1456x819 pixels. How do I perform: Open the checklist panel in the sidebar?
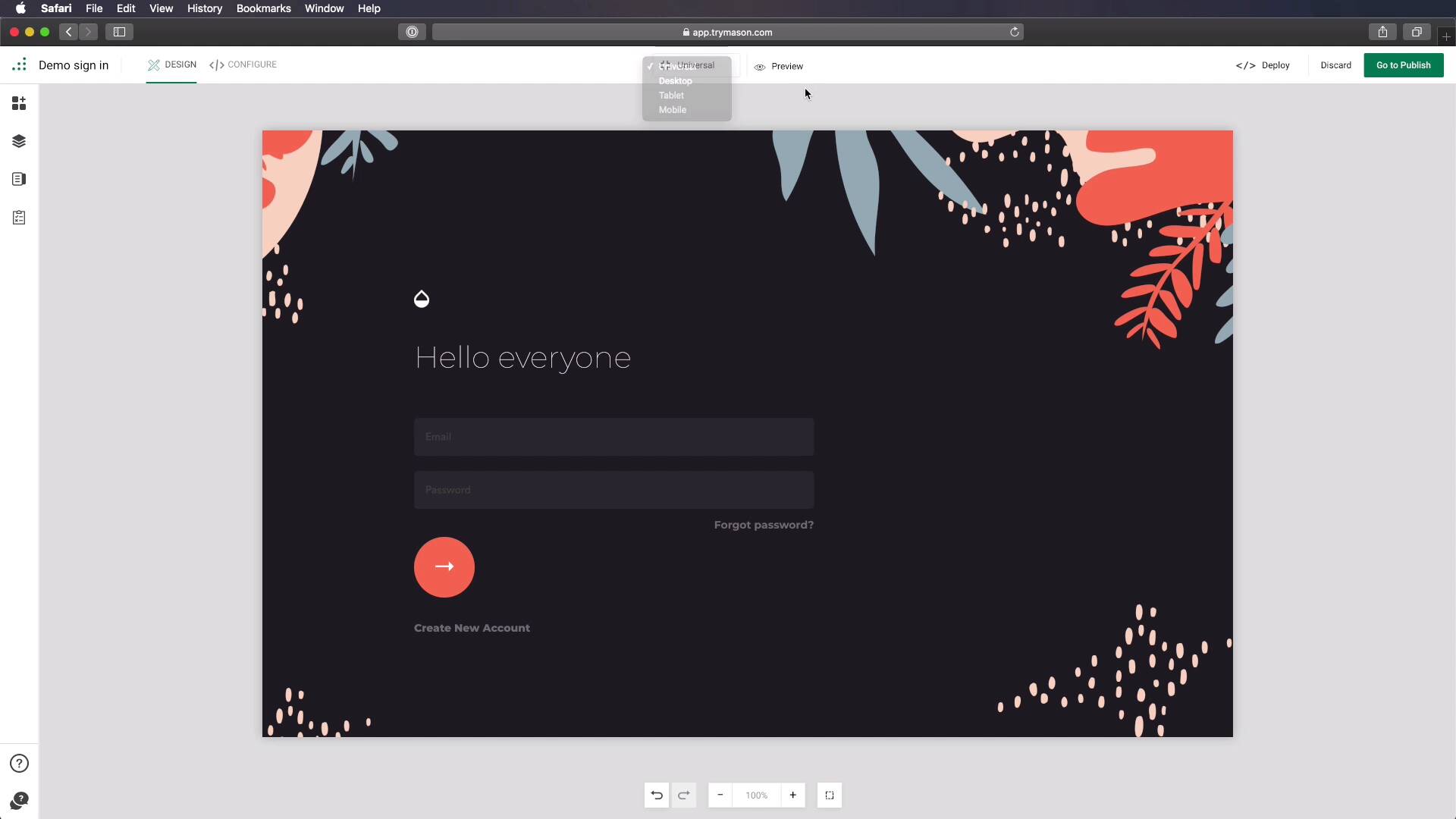click(x=18, y=218)
